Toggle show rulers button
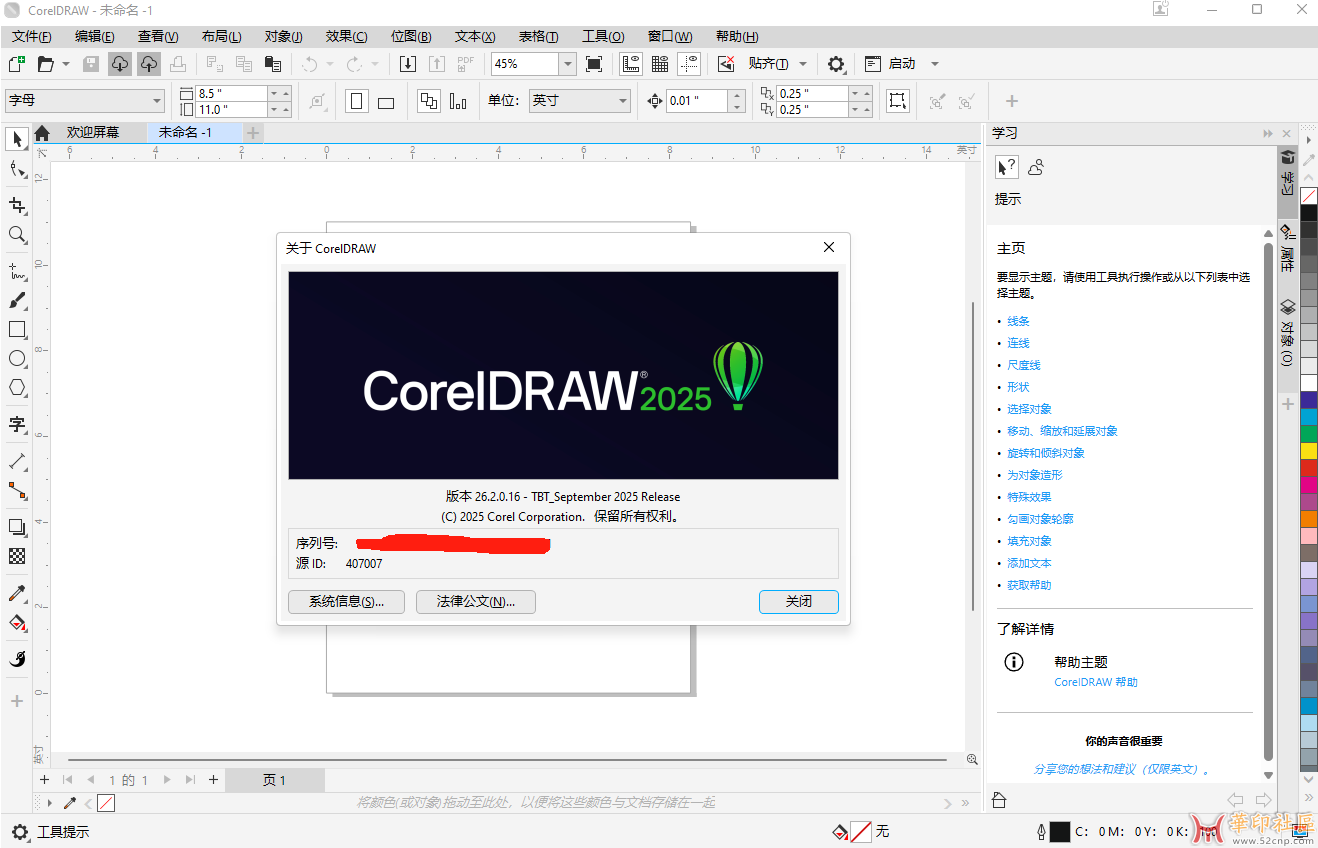 pyautogui.click(x=631, y=64)
